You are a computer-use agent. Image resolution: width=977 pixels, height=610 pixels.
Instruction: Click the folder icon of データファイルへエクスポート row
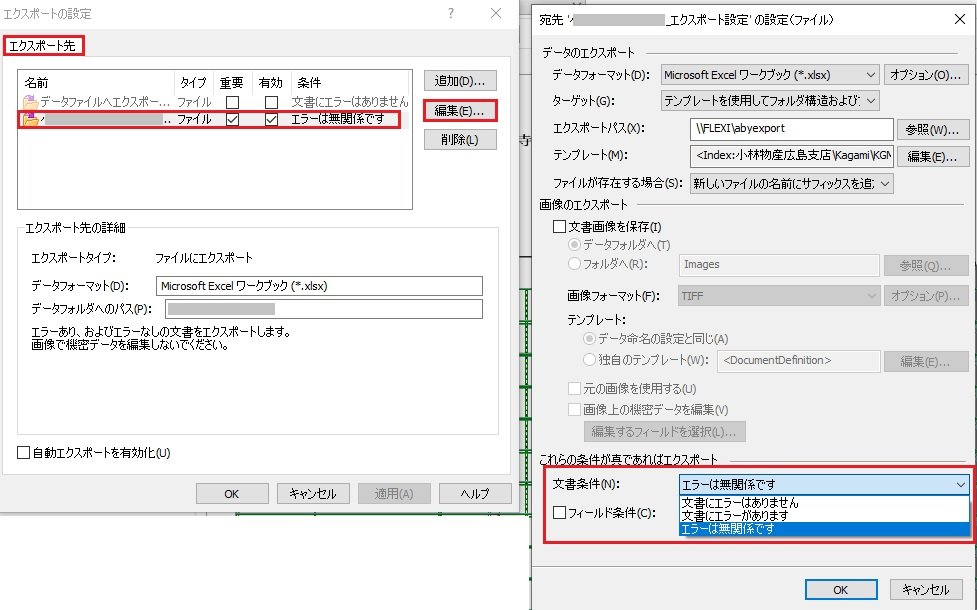tap(30, 102)
